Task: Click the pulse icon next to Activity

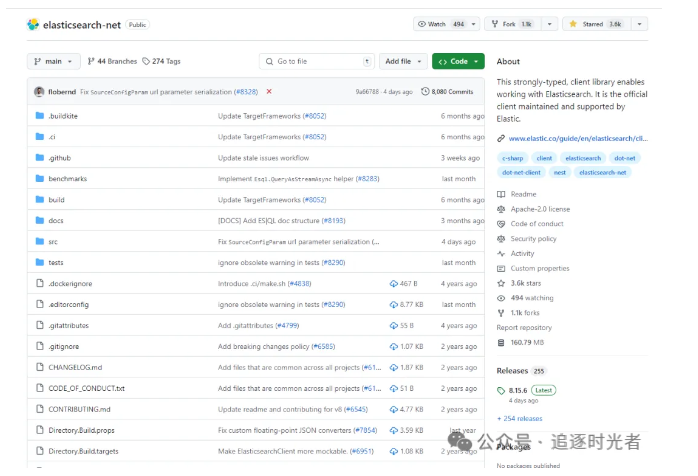Action: [x=501, y=253]
